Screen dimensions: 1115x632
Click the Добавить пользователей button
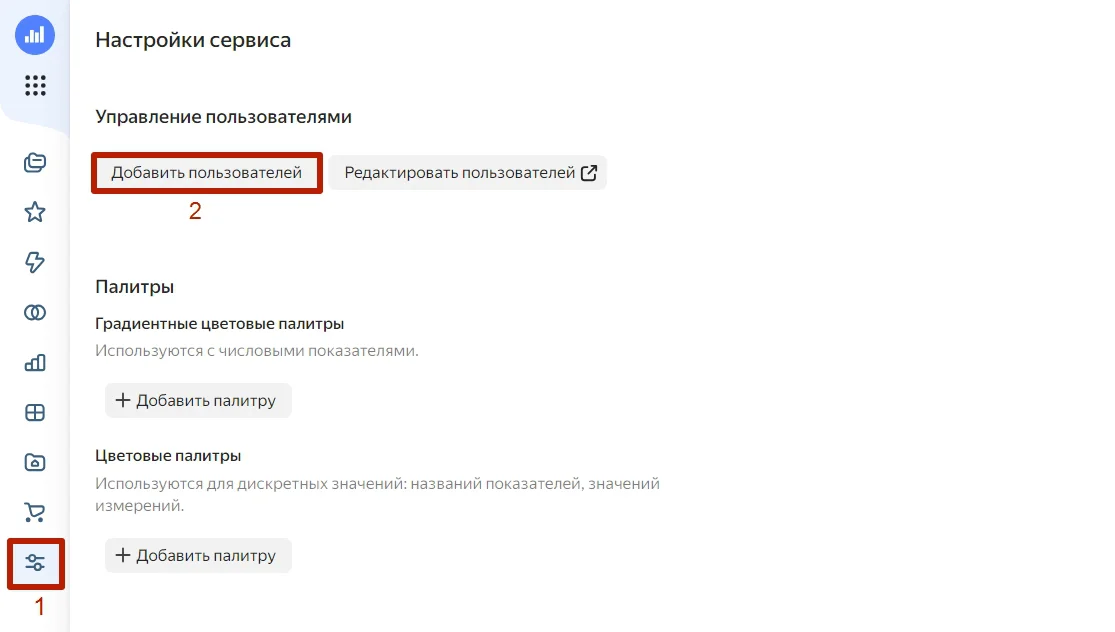(206, 173)
